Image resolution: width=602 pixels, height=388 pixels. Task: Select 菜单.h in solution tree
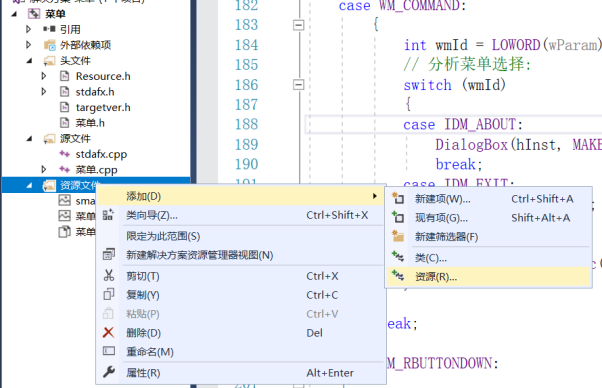90,123
